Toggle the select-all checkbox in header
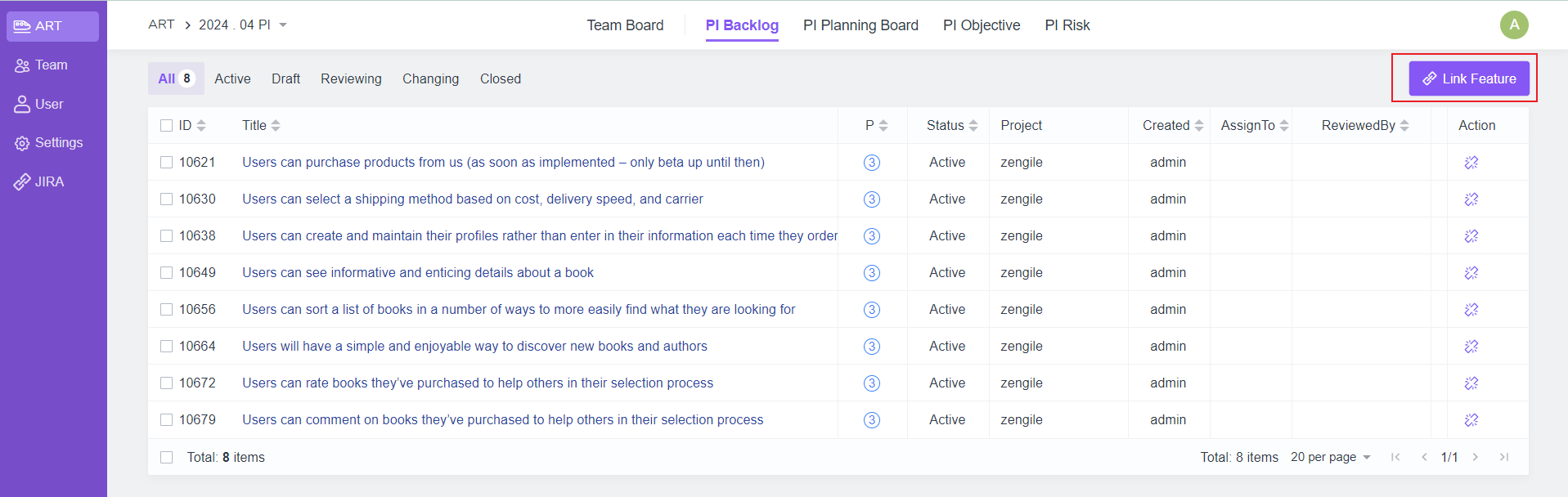Image resolution: width=1568 pixels, height=497 pixels. tap(167, 126)
